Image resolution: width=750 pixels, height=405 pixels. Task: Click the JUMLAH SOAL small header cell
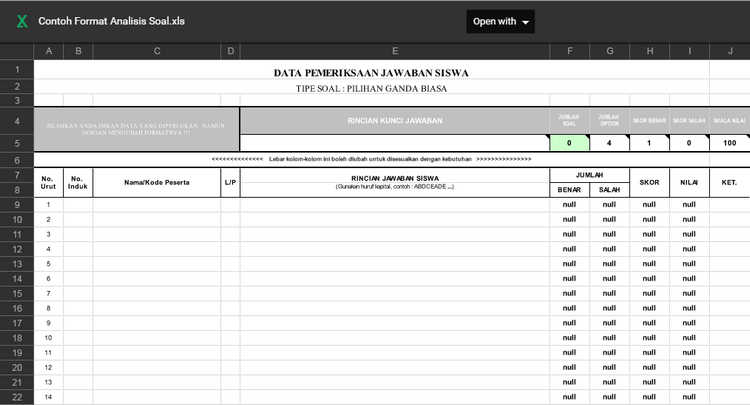coord(570,121)
